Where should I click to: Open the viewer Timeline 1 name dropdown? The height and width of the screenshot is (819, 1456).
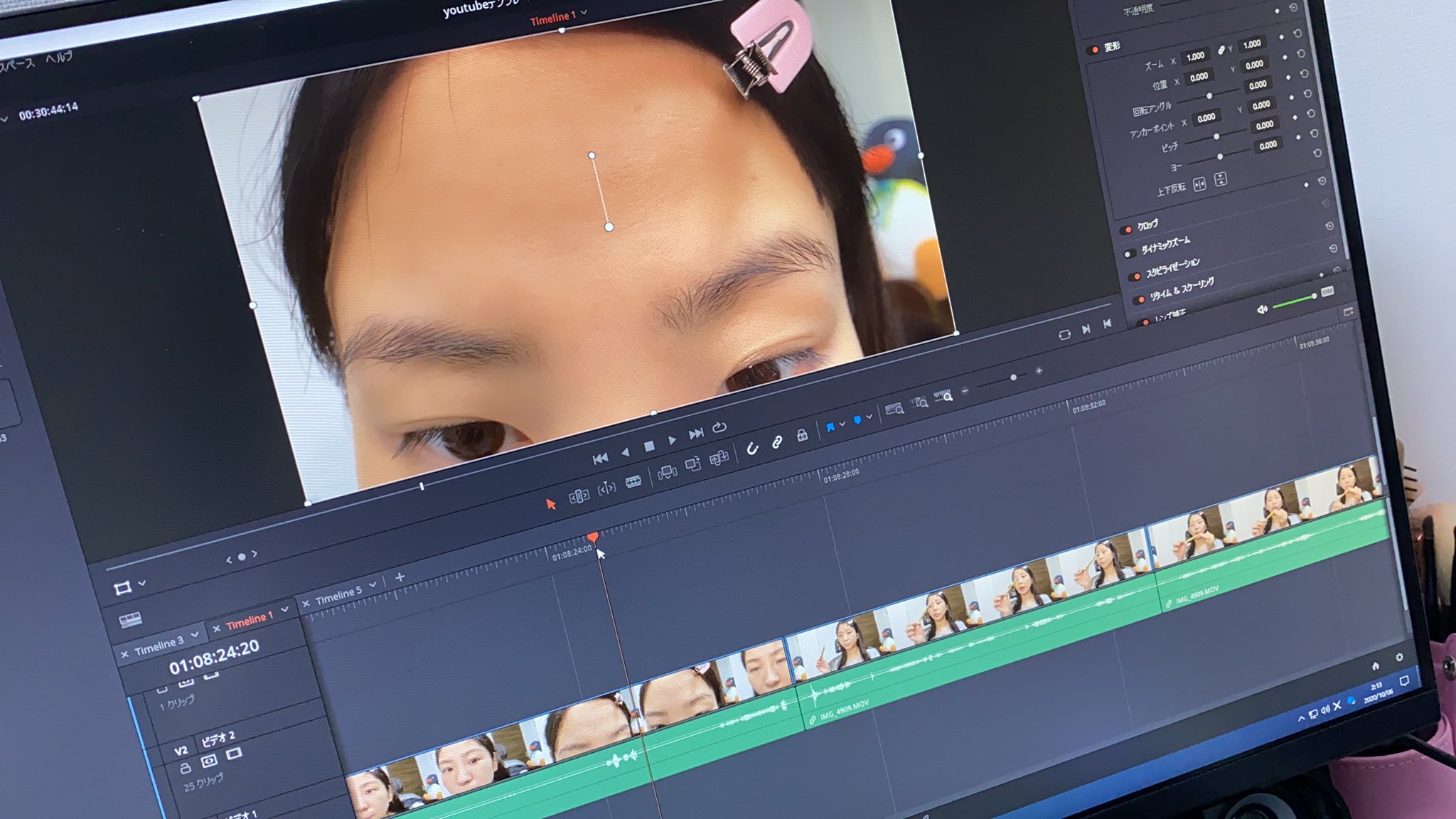pos(584,12)
